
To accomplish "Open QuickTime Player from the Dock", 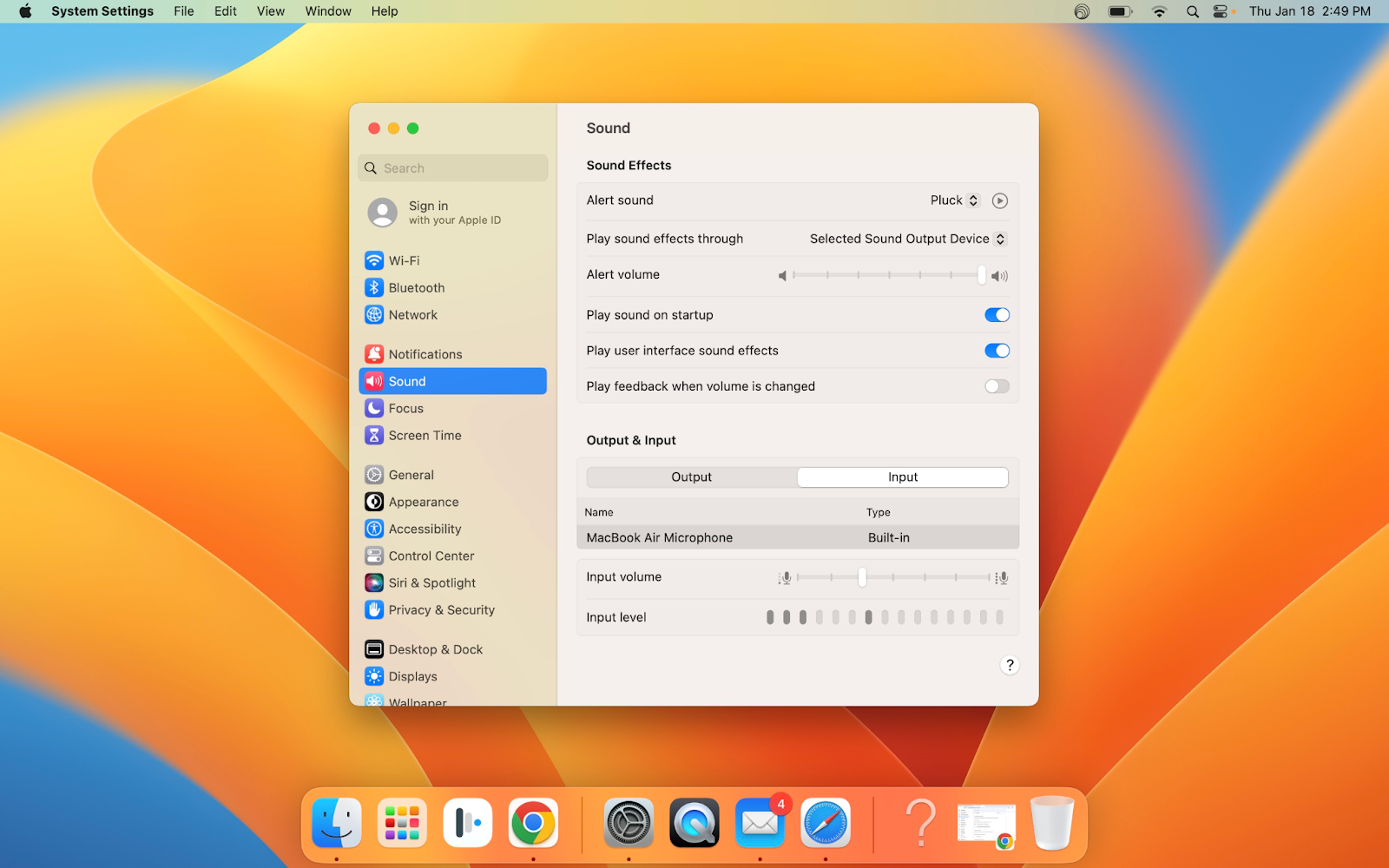I will click(694, 822).
